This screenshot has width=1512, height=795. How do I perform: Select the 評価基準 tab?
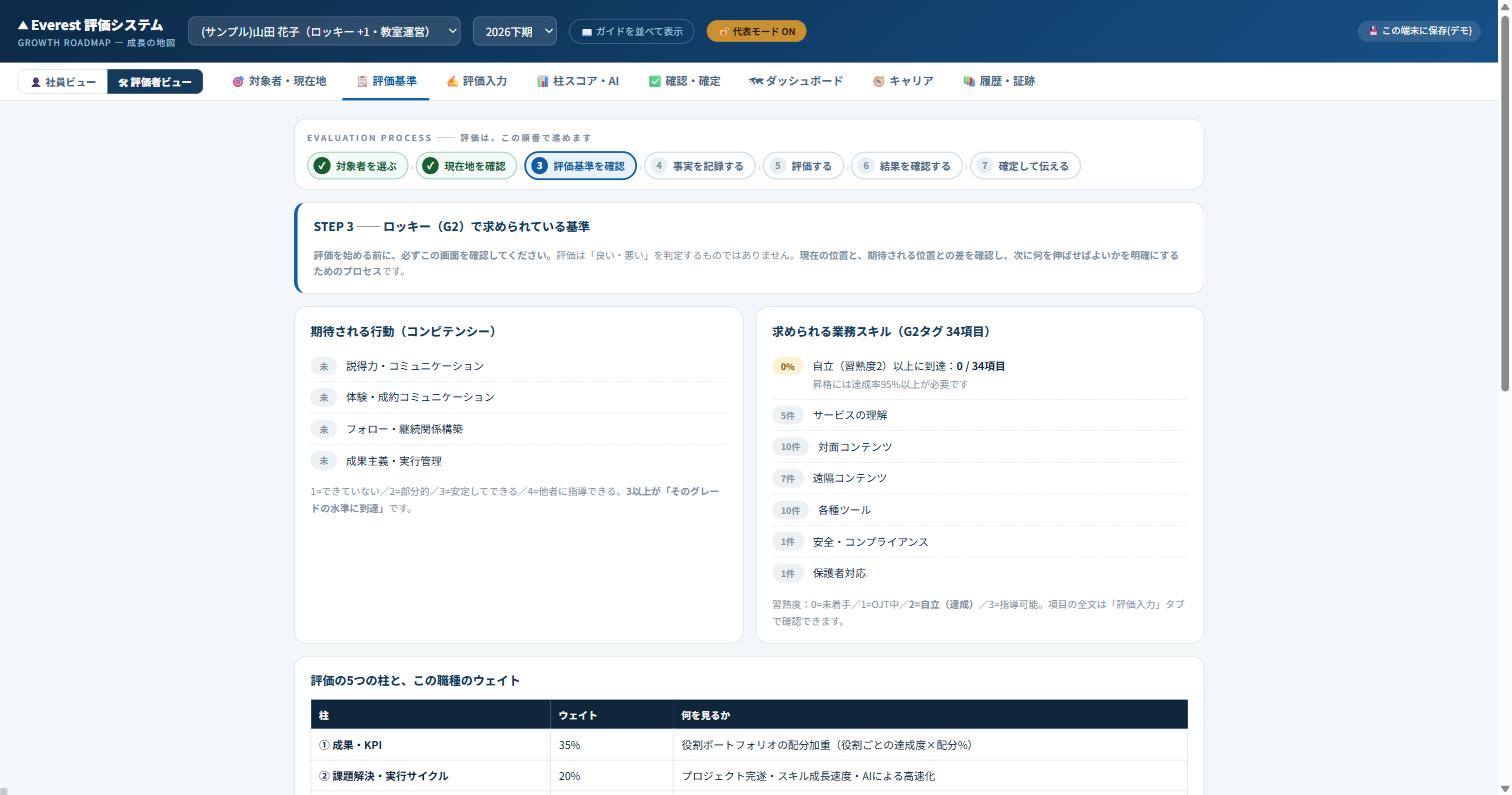point(386,81)
